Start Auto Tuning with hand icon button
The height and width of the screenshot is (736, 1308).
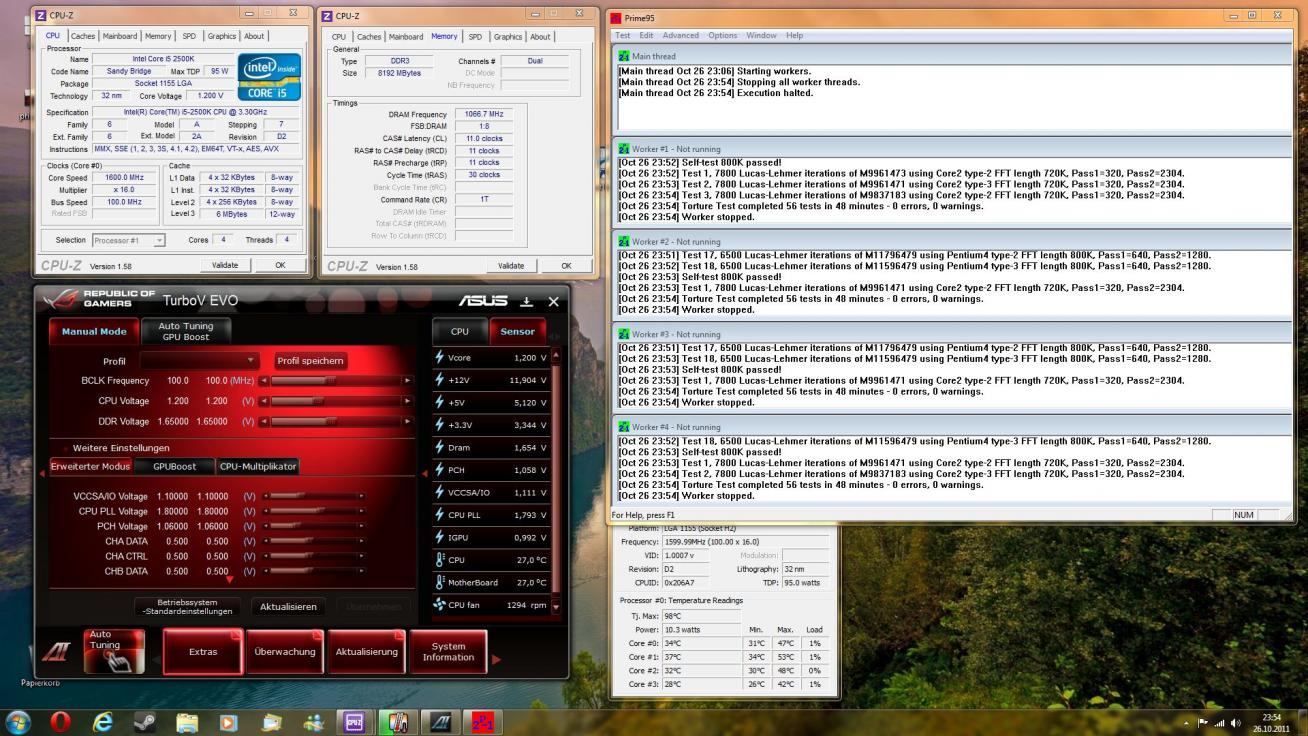point(114,651)
